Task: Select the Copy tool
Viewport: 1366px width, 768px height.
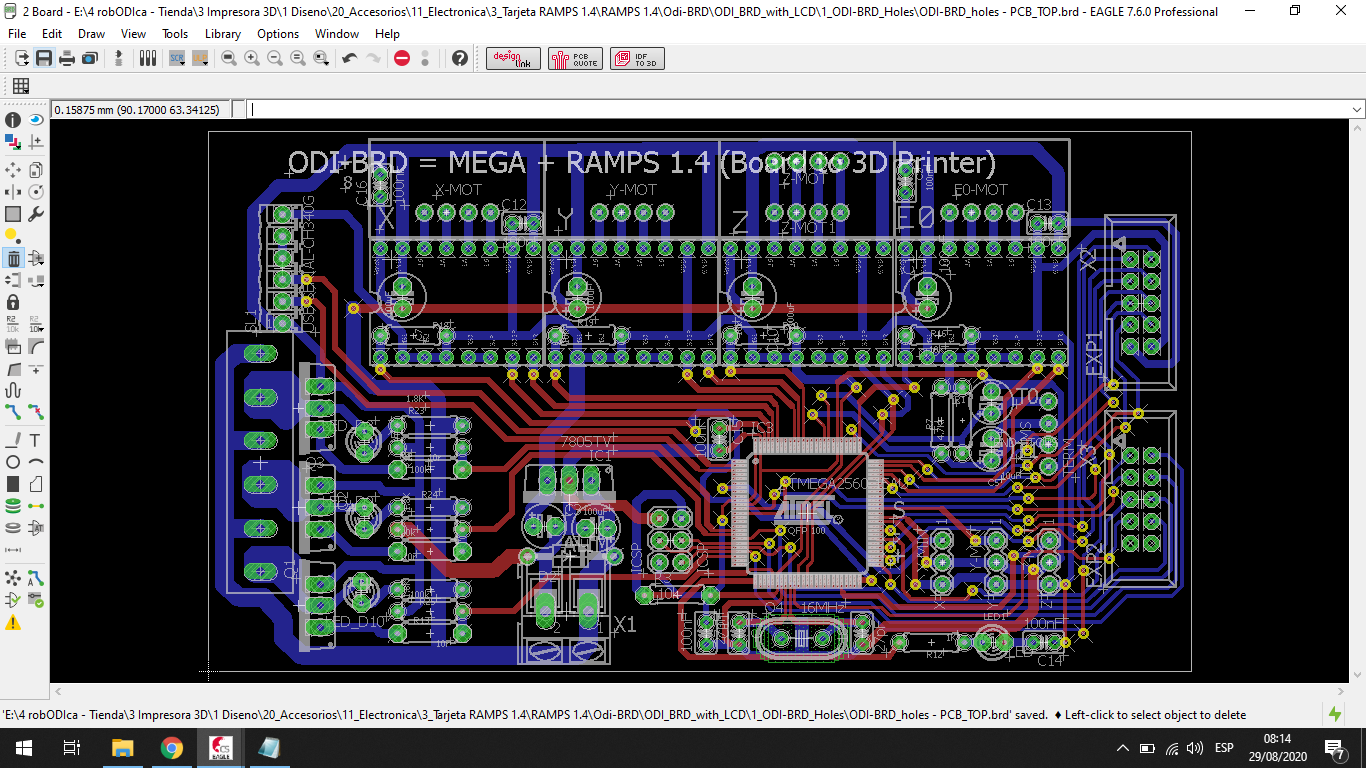Action: [36, 169]
